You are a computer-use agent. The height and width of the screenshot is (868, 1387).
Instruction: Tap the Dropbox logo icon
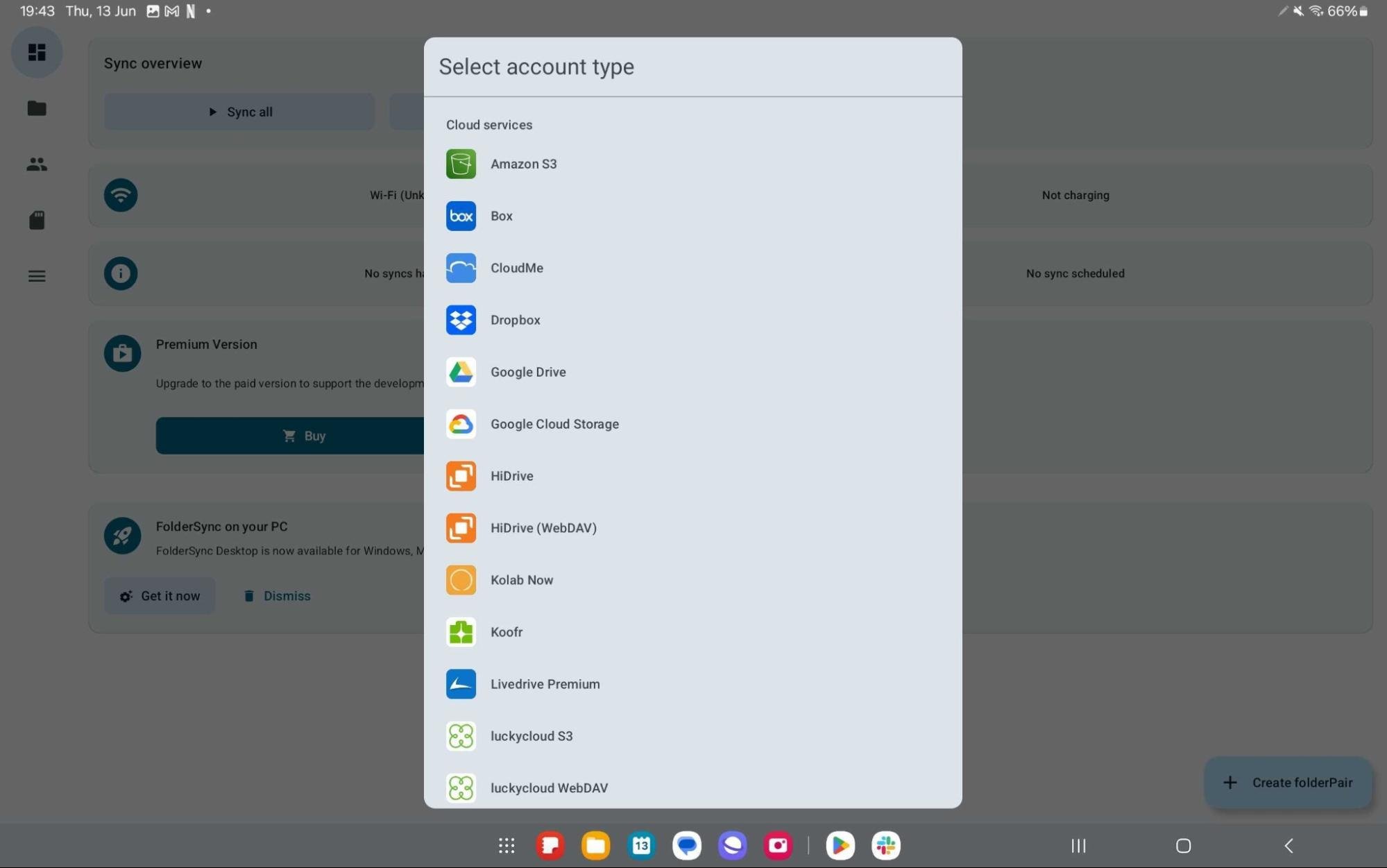461,320
